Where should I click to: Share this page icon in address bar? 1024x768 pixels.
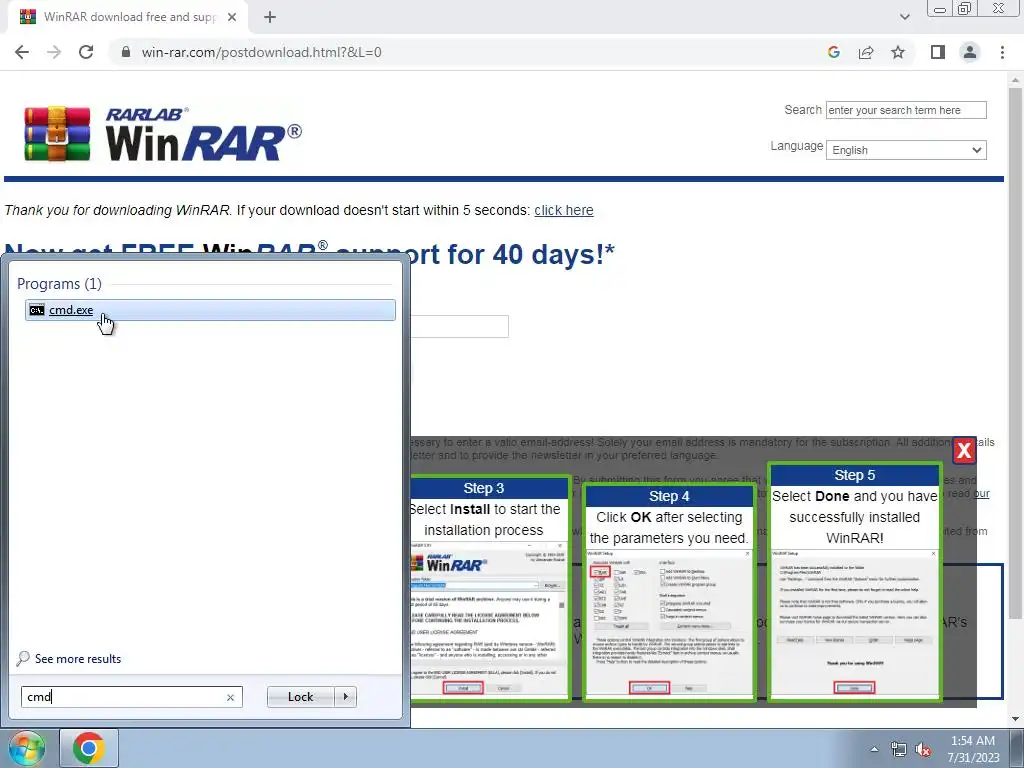[866, 52]
